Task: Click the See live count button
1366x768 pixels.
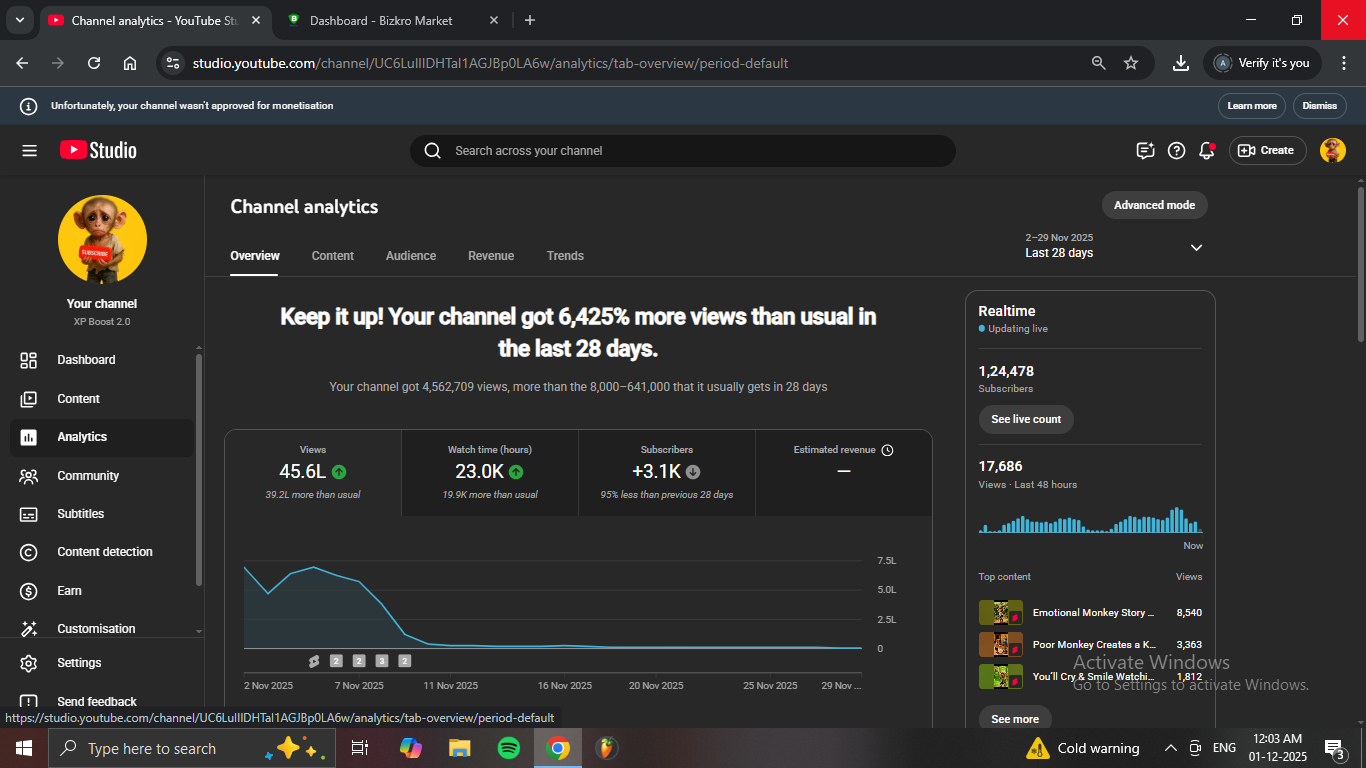Action: click(1025, 419)
